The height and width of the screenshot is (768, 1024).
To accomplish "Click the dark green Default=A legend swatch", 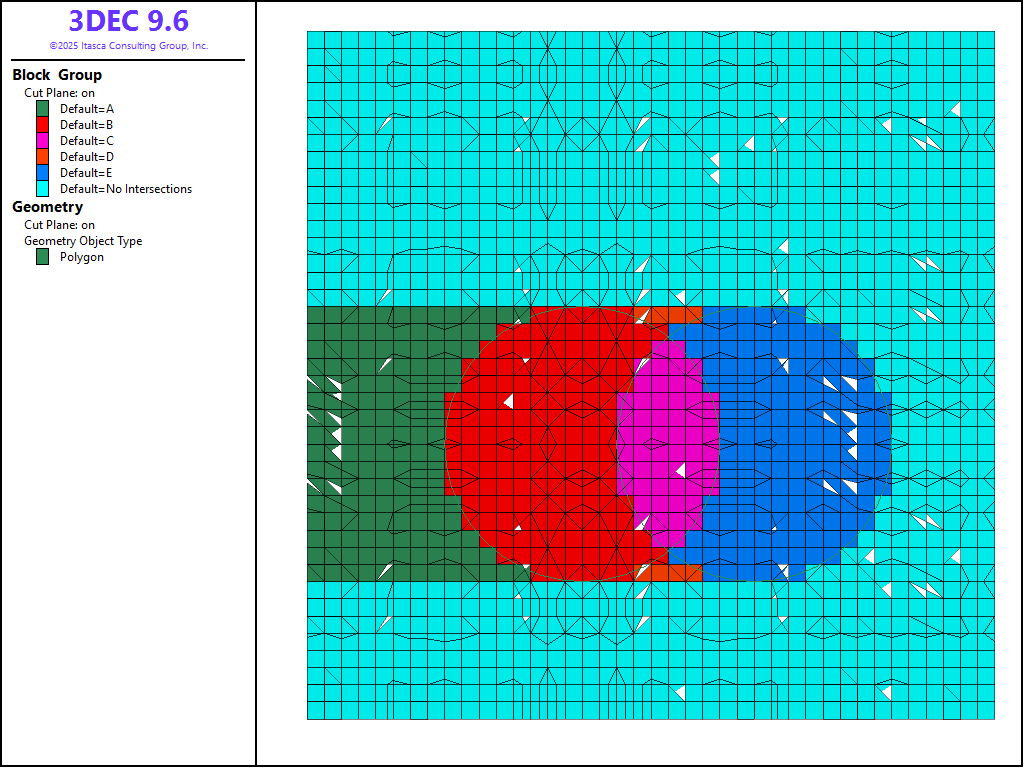I will (x=43, y=109).
